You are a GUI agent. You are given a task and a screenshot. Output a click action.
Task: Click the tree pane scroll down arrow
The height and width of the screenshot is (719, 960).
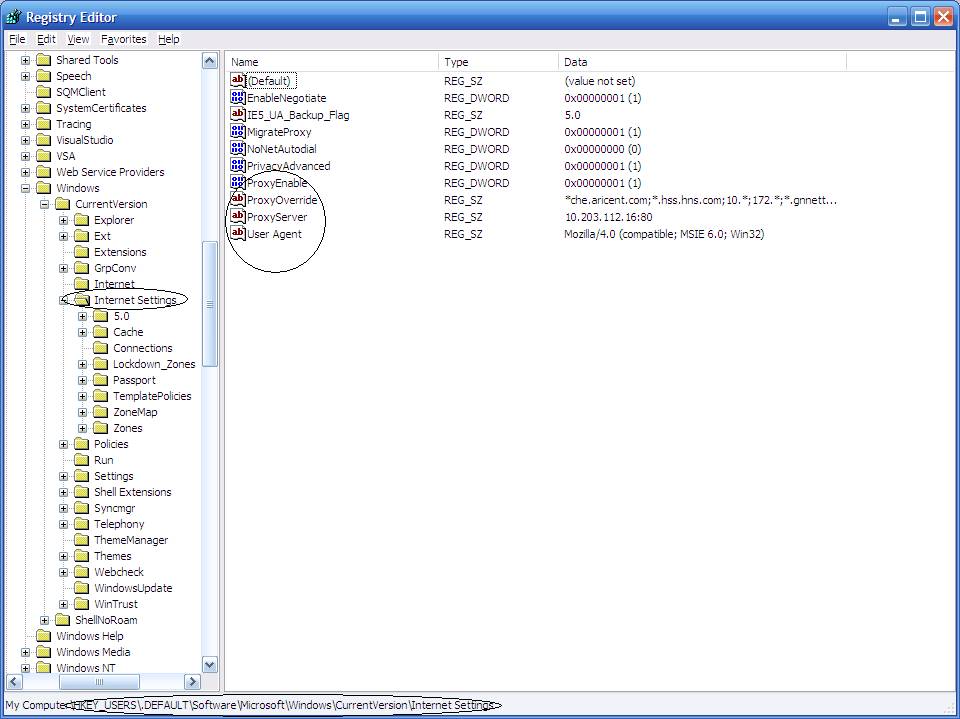[x=209, y=664]
